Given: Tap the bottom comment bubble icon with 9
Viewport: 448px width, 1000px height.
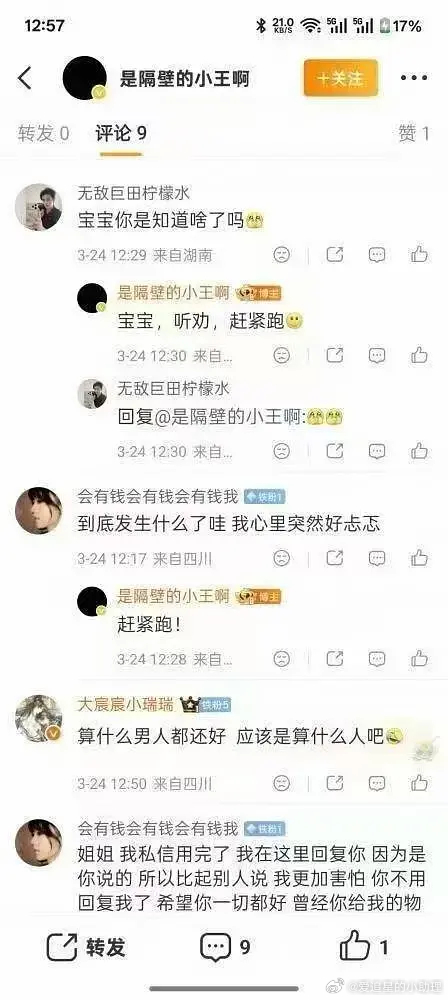Looking at the screenshot, I should pyautogui.click(x=226, y=947).
